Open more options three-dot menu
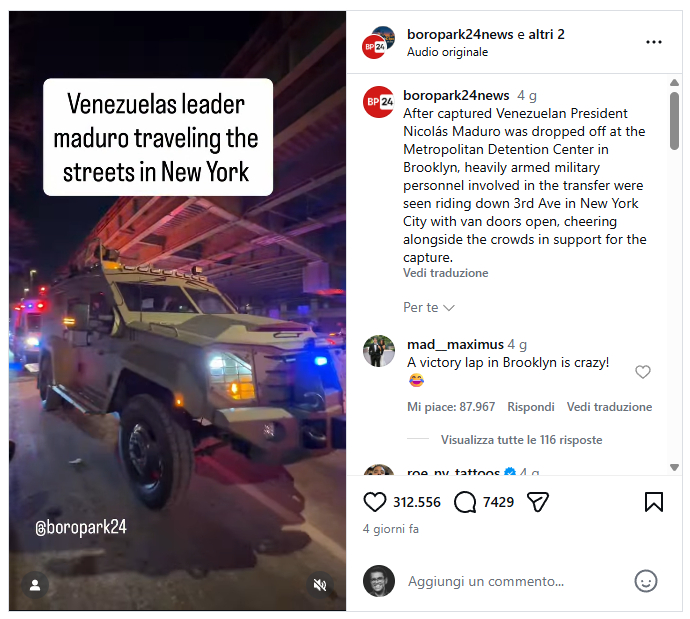 point(654,42)
